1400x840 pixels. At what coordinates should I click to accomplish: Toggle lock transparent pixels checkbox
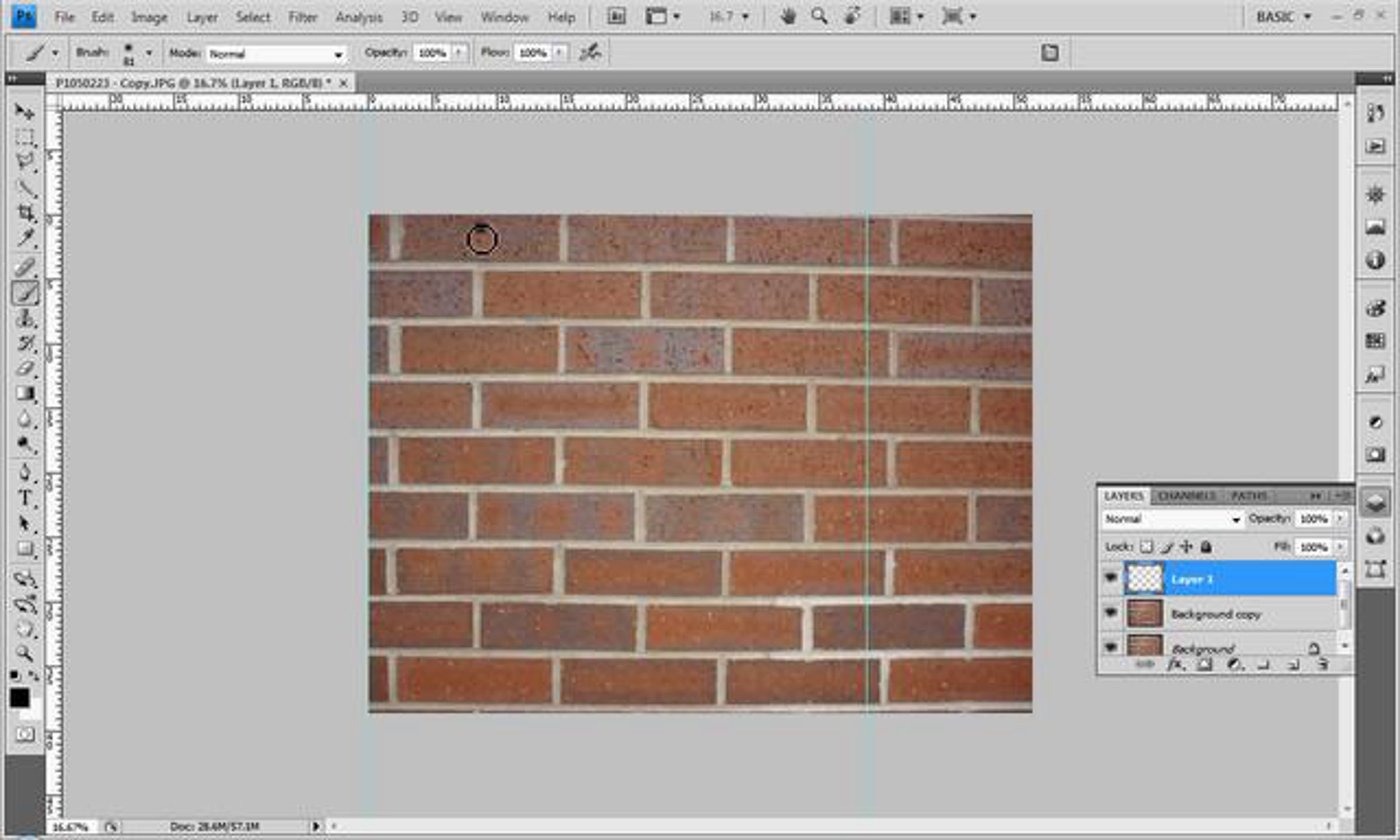pyautogui.click(x=1146, y=547)
